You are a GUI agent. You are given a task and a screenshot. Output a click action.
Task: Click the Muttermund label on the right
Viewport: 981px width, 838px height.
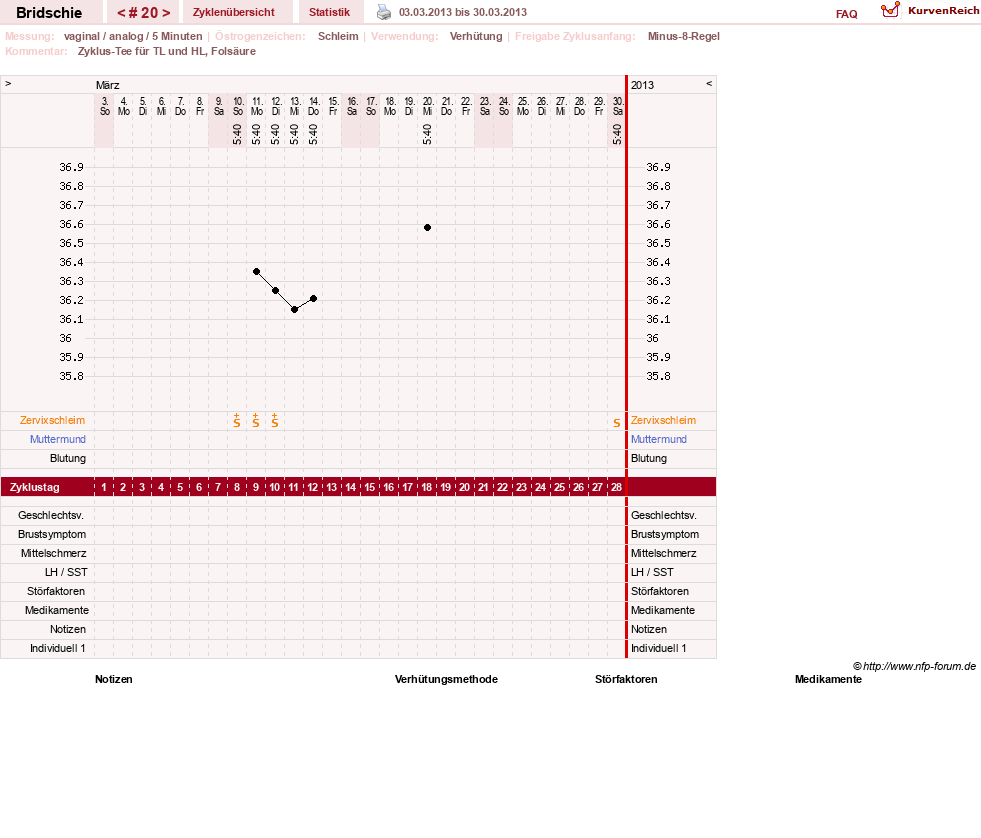pos(659,439)
